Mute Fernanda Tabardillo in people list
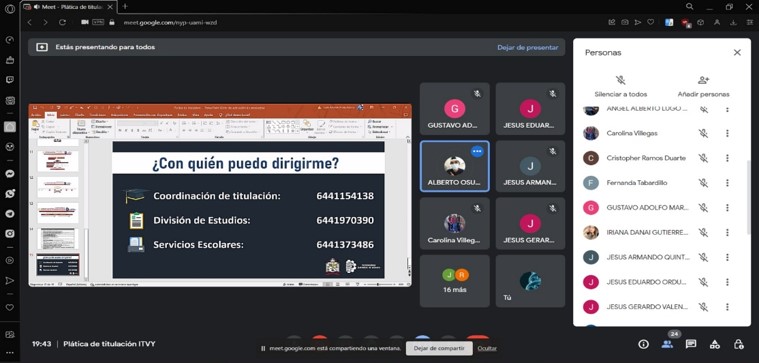 (703, 182)
